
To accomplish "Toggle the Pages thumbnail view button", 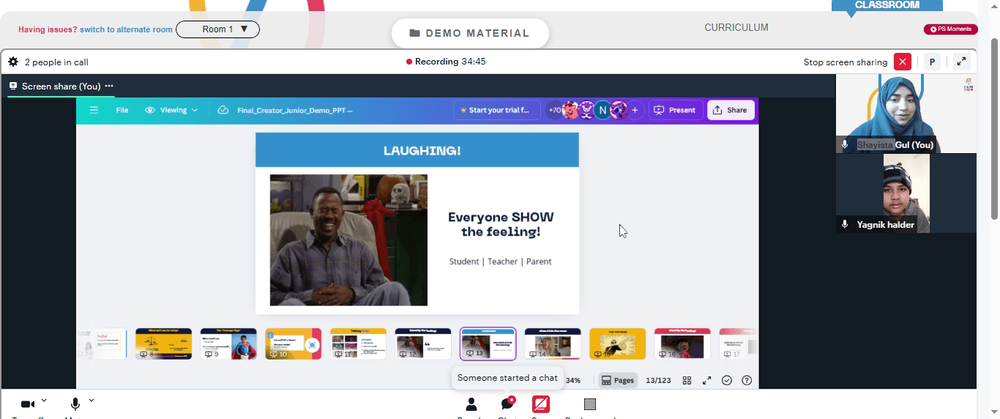I will [618, 380].
